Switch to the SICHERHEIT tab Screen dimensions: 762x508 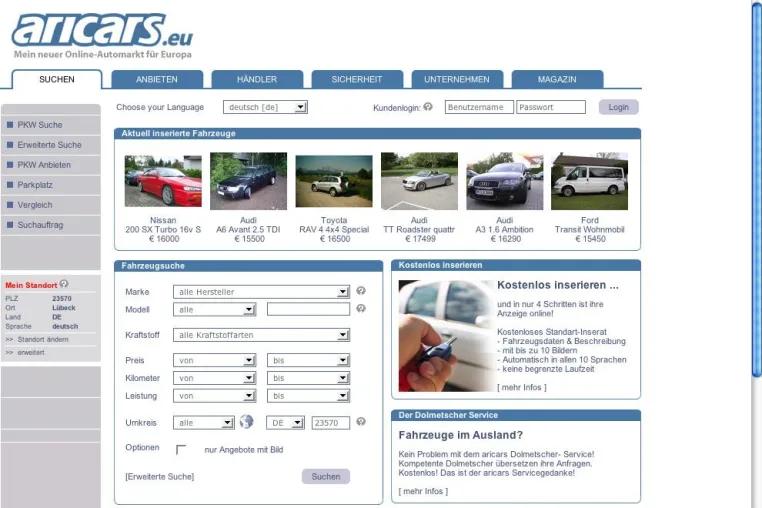pyautogui.click(x=357, y=79)
